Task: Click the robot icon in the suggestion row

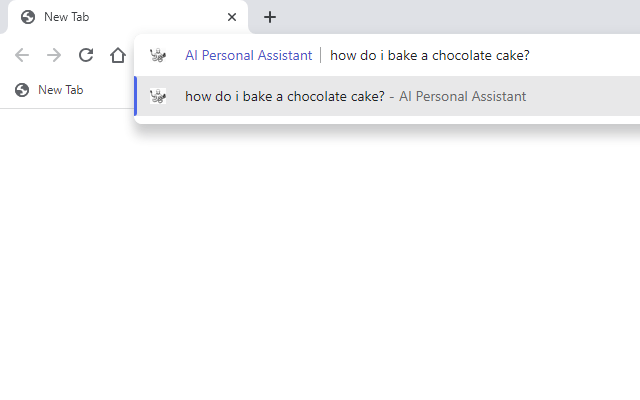Action: [158, 96]
